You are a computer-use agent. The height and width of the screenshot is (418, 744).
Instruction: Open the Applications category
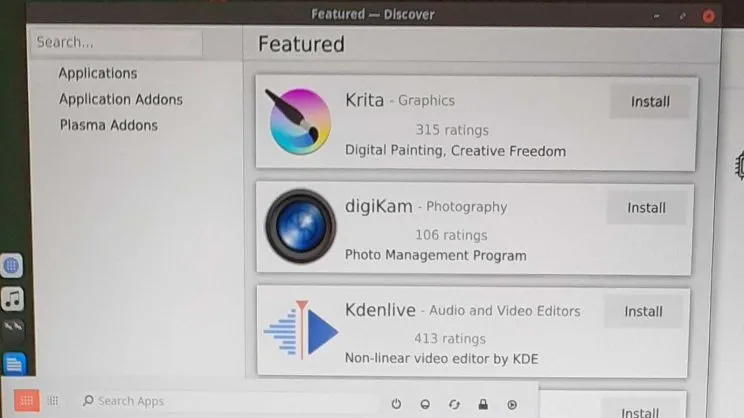coord(97,73)
